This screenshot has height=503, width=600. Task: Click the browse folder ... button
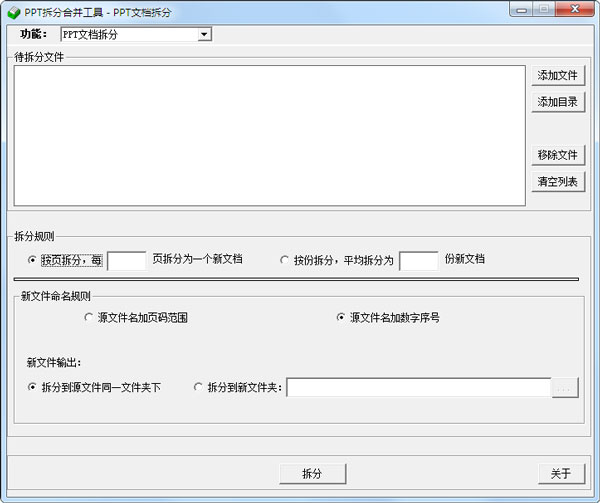565,387
